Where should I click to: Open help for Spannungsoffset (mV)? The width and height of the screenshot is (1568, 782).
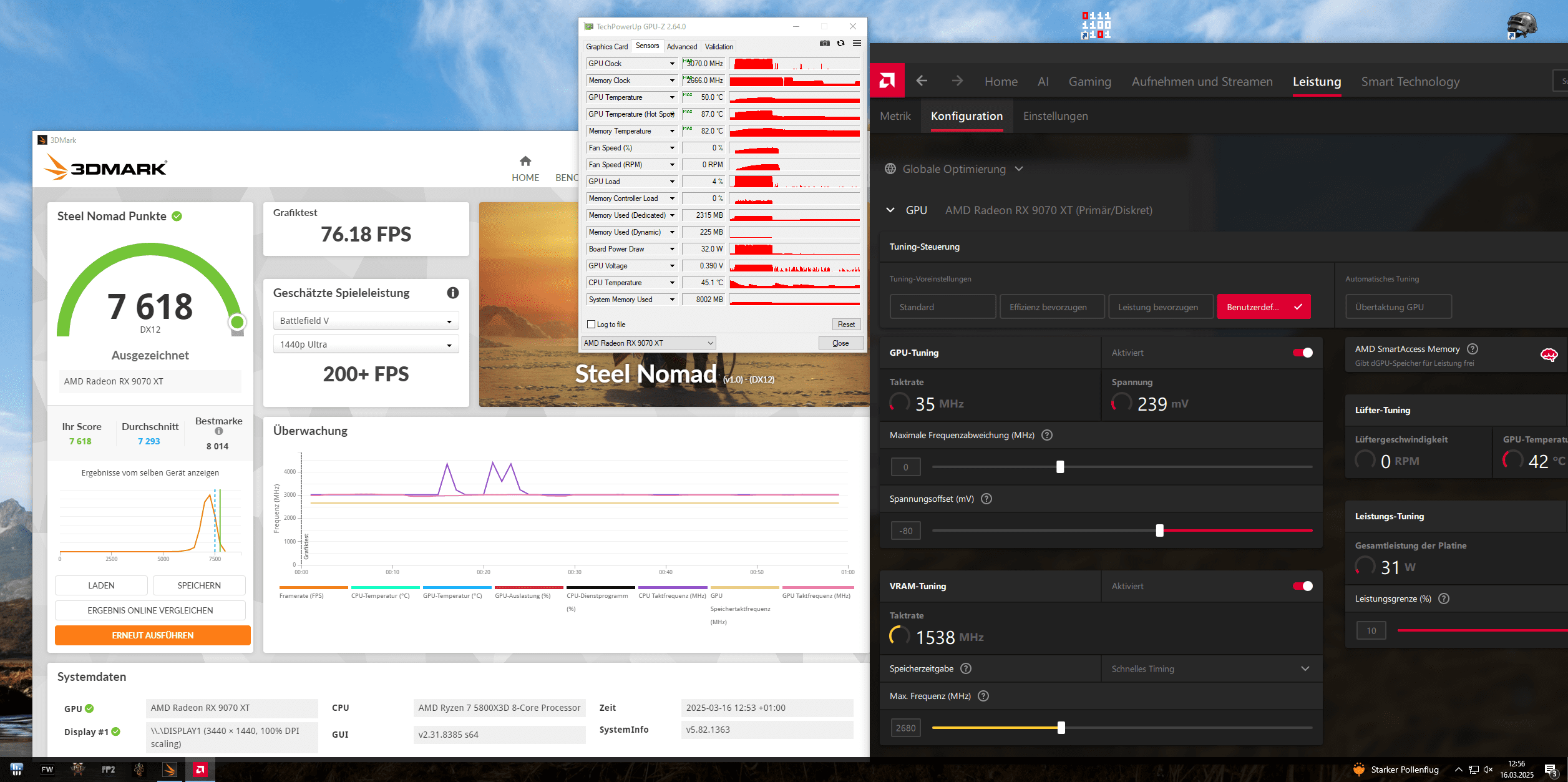986,499
